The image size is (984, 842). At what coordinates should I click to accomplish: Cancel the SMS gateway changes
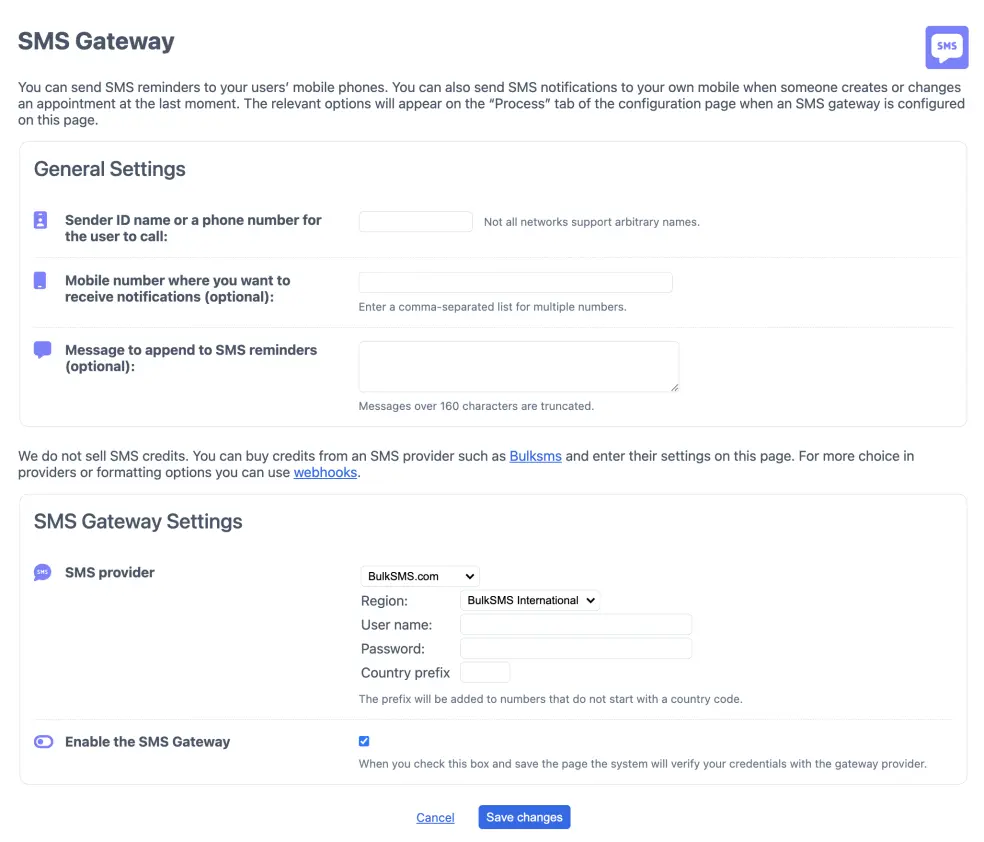tap(435, 818)
